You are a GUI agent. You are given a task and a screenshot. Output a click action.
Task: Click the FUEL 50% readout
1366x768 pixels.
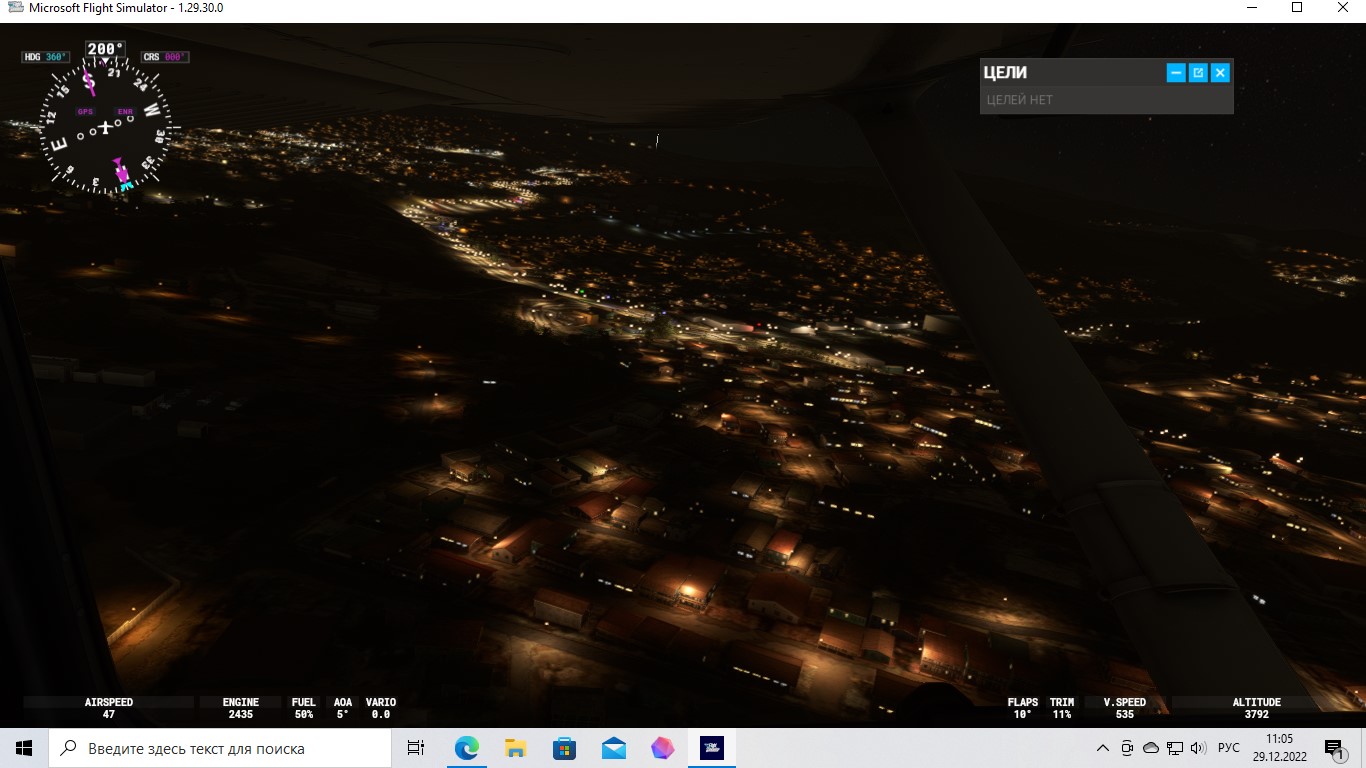304,708
